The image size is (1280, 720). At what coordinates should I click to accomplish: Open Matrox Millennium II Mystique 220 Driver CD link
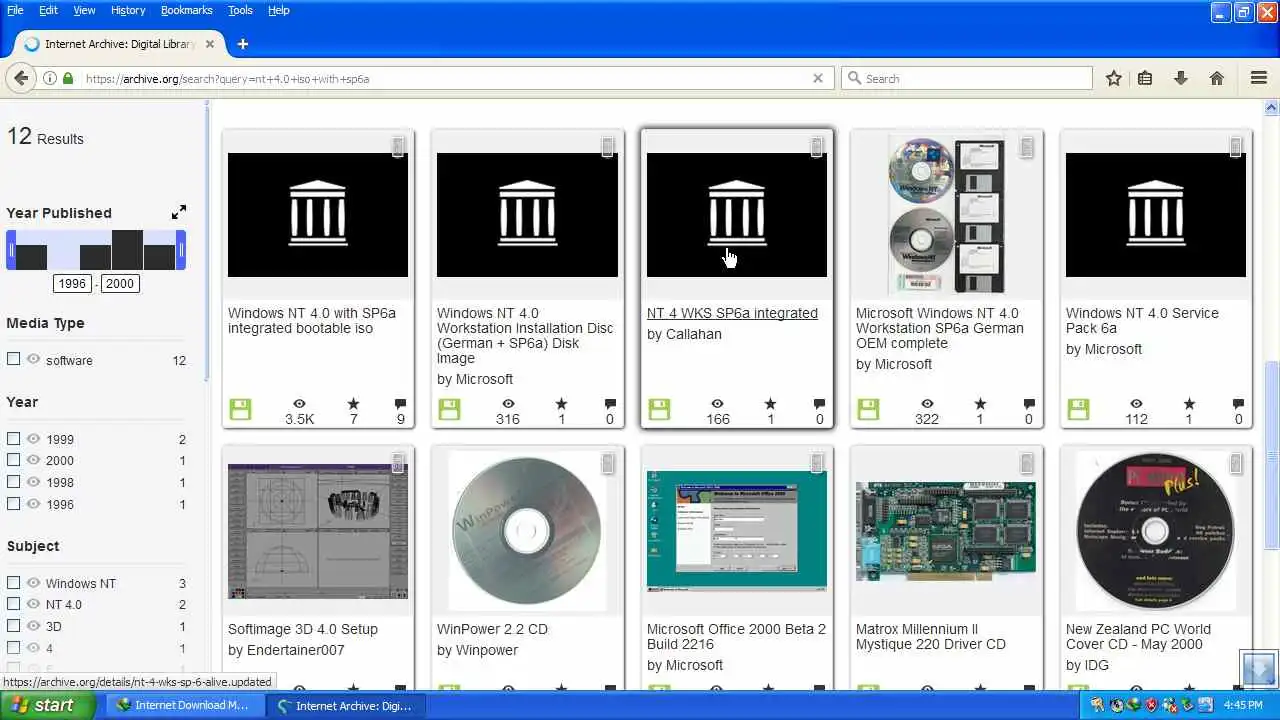tap(931, 636)
